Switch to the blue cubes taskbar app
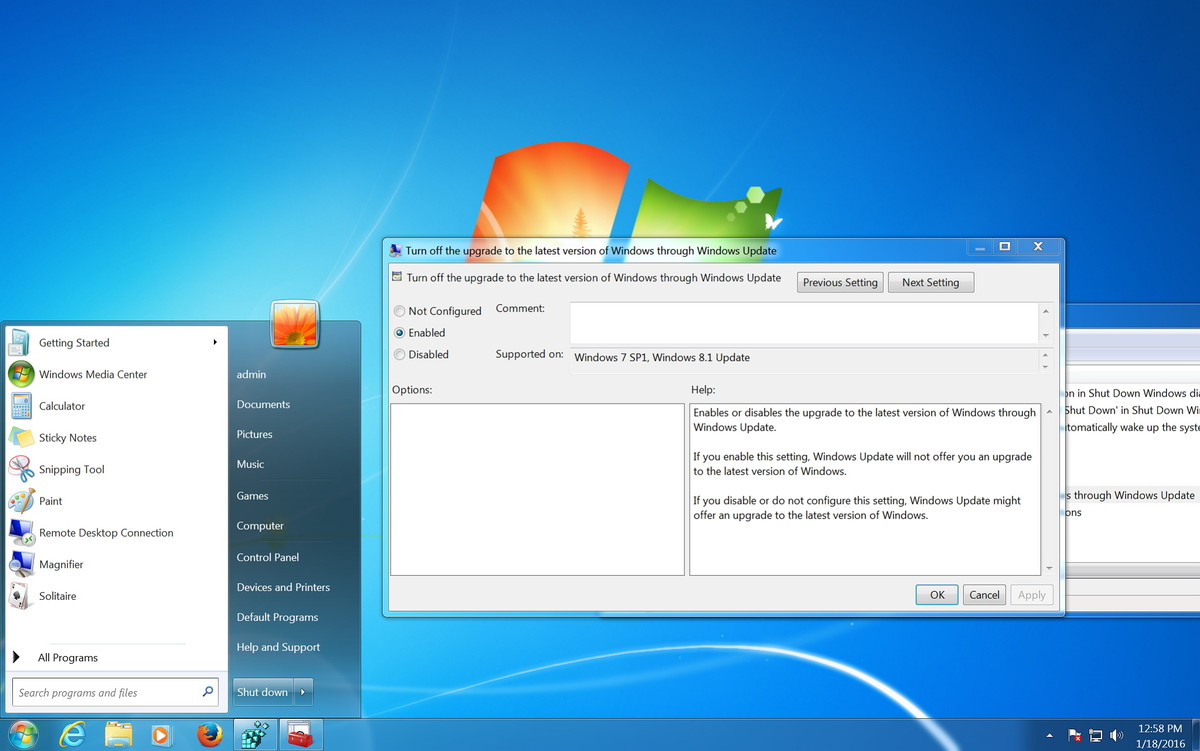This screenshot has width=1200, height=751. [x=254, y=735]
